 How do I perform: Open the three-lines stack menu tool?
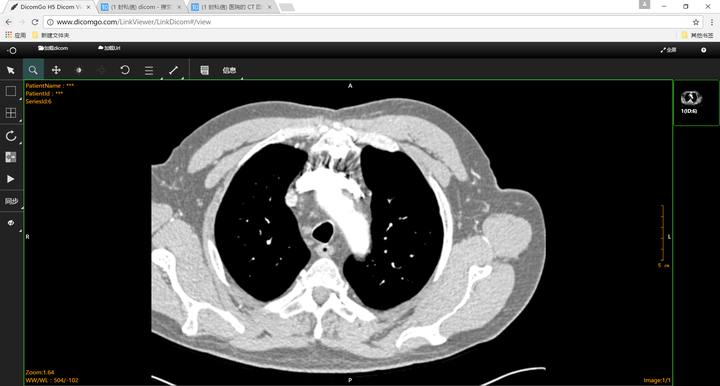pos(149,70)
